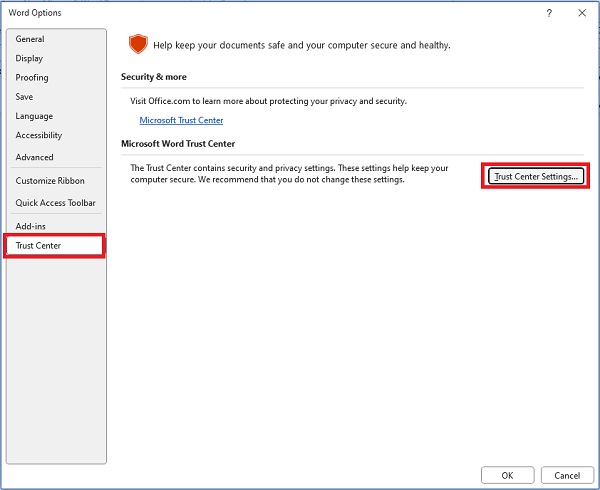Click the 'Visit Office.com to learn more' text
The height and width of the screenshot is (490, 600).
[x=268, y=101]
